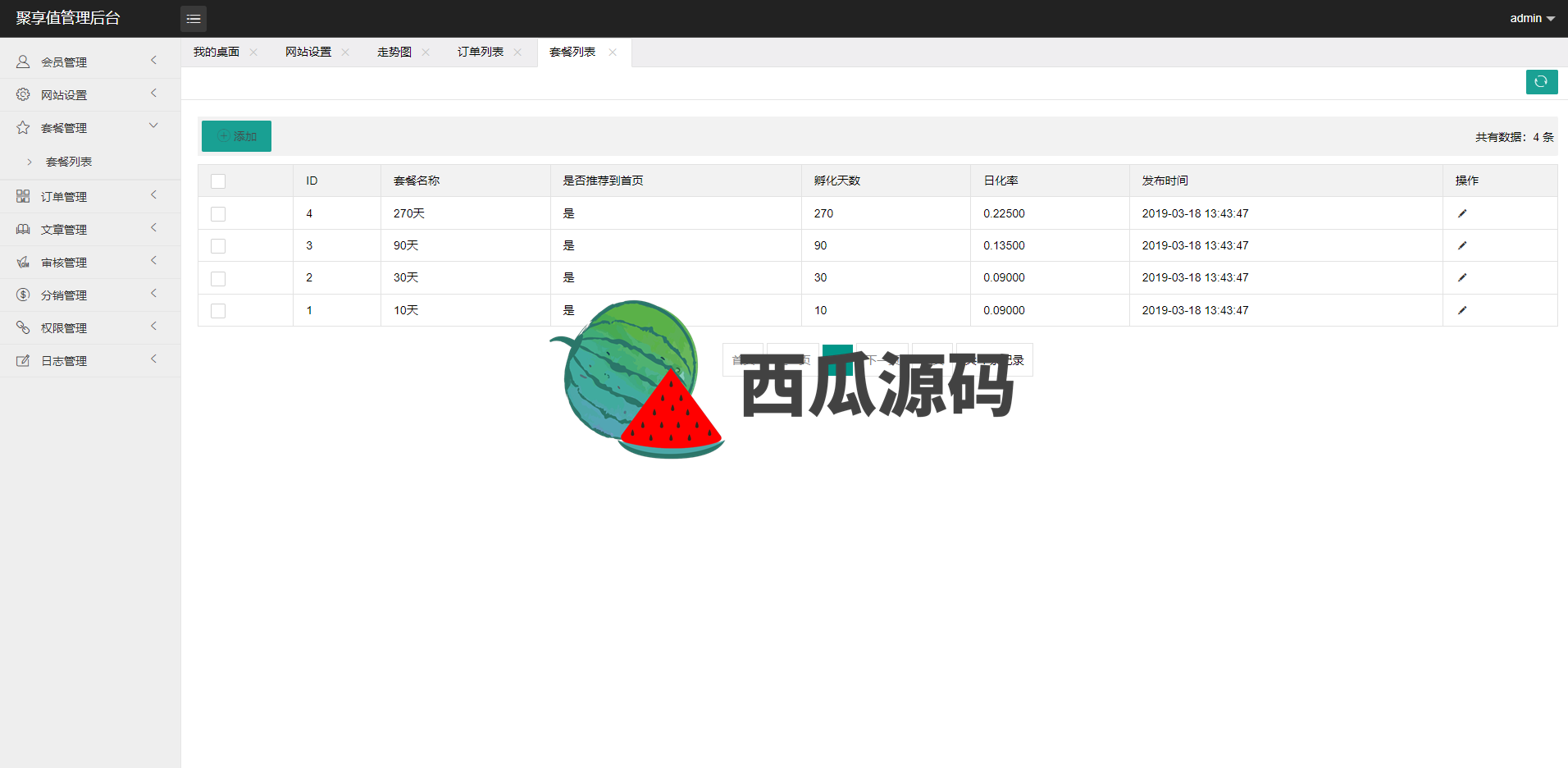Screen dimensions: 1568x768
Task: Switch to the 订单列表 tab
Action: (481, 52)
